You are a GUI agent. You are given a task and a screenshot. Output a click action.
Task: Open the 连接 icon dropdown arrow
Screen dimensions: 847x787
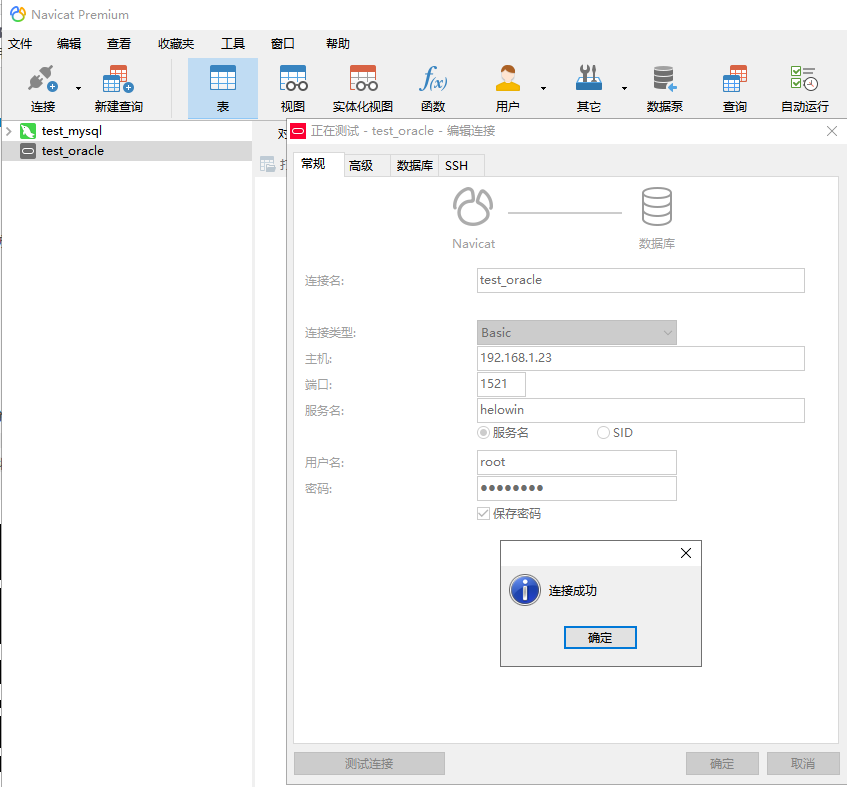[77, 88]
